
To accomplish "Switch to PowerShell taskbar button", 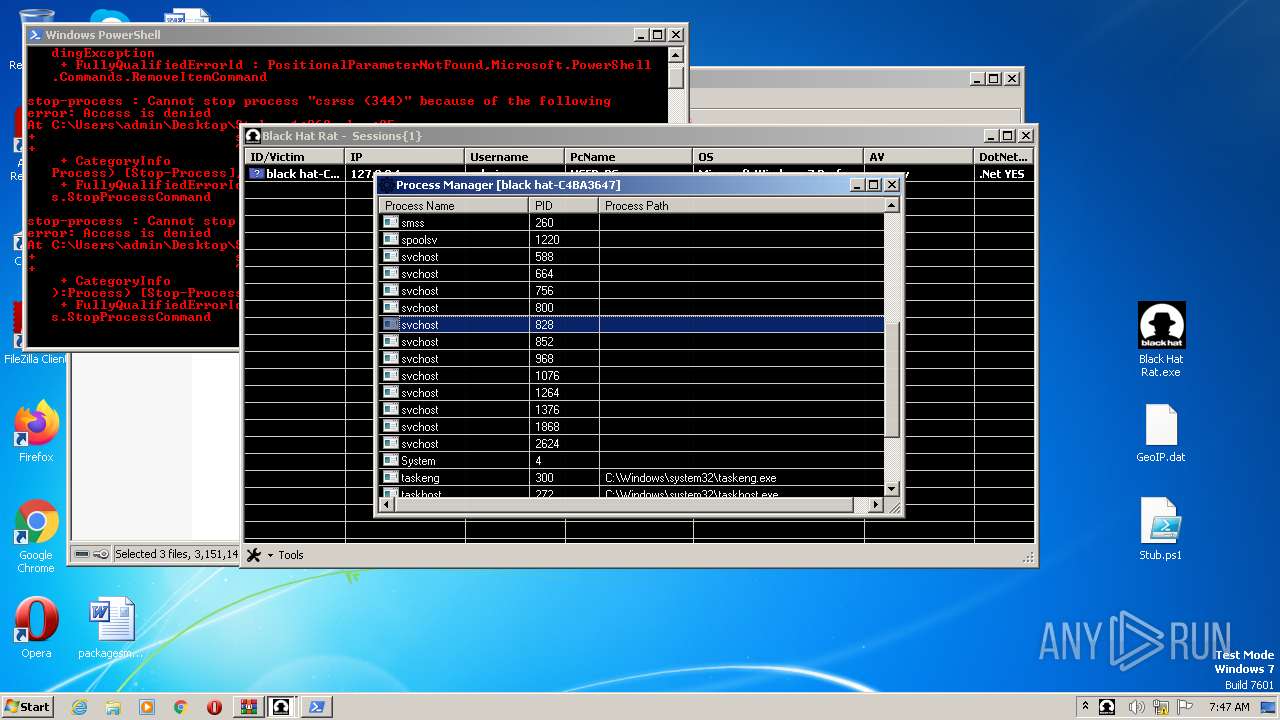I will 317,707.
